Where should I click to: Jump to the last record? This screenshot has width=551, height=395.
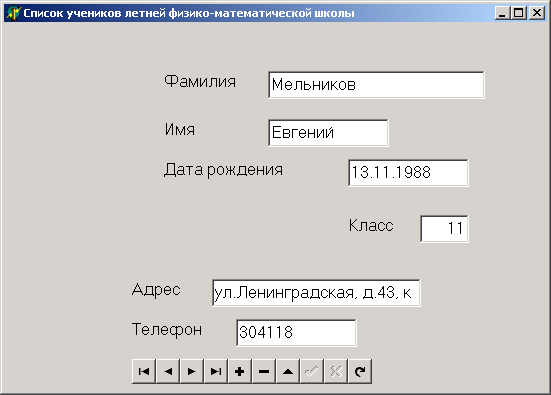pyautogui.click(x=216, y=371)
